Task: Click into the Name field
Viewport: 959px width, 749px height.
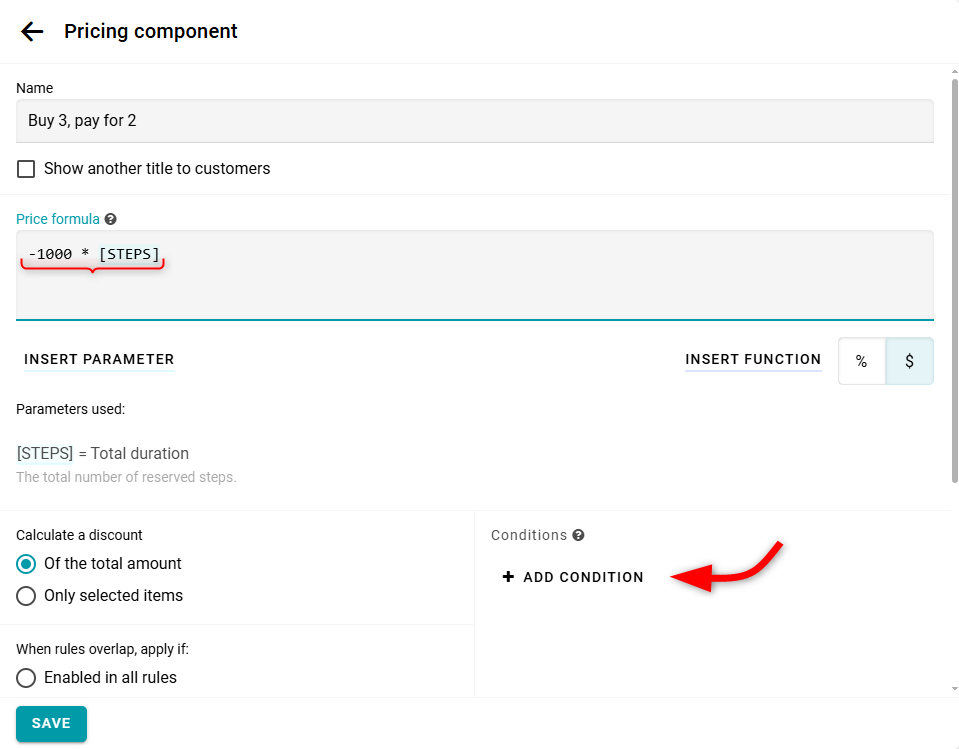Action: point(474,121)
